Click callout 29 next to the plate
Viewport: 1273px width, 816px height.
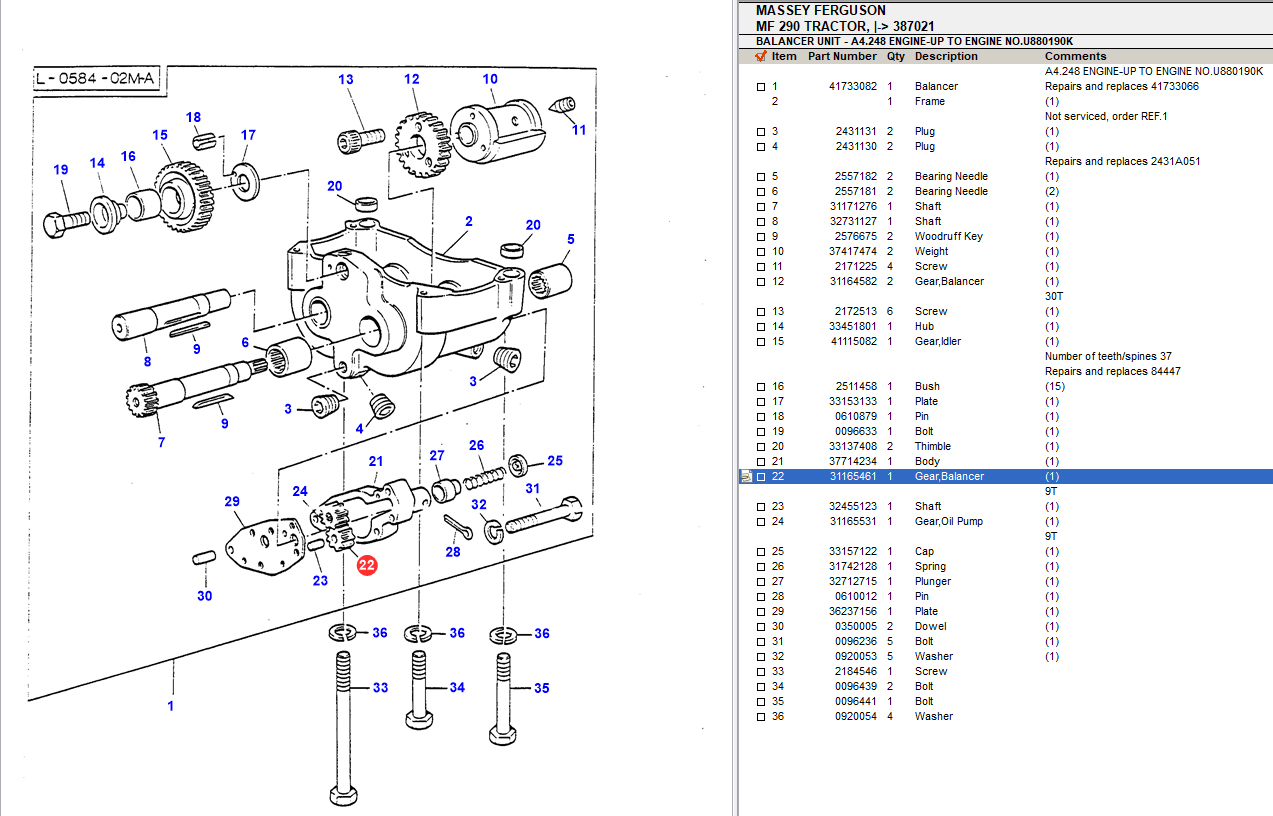(232, 501)
